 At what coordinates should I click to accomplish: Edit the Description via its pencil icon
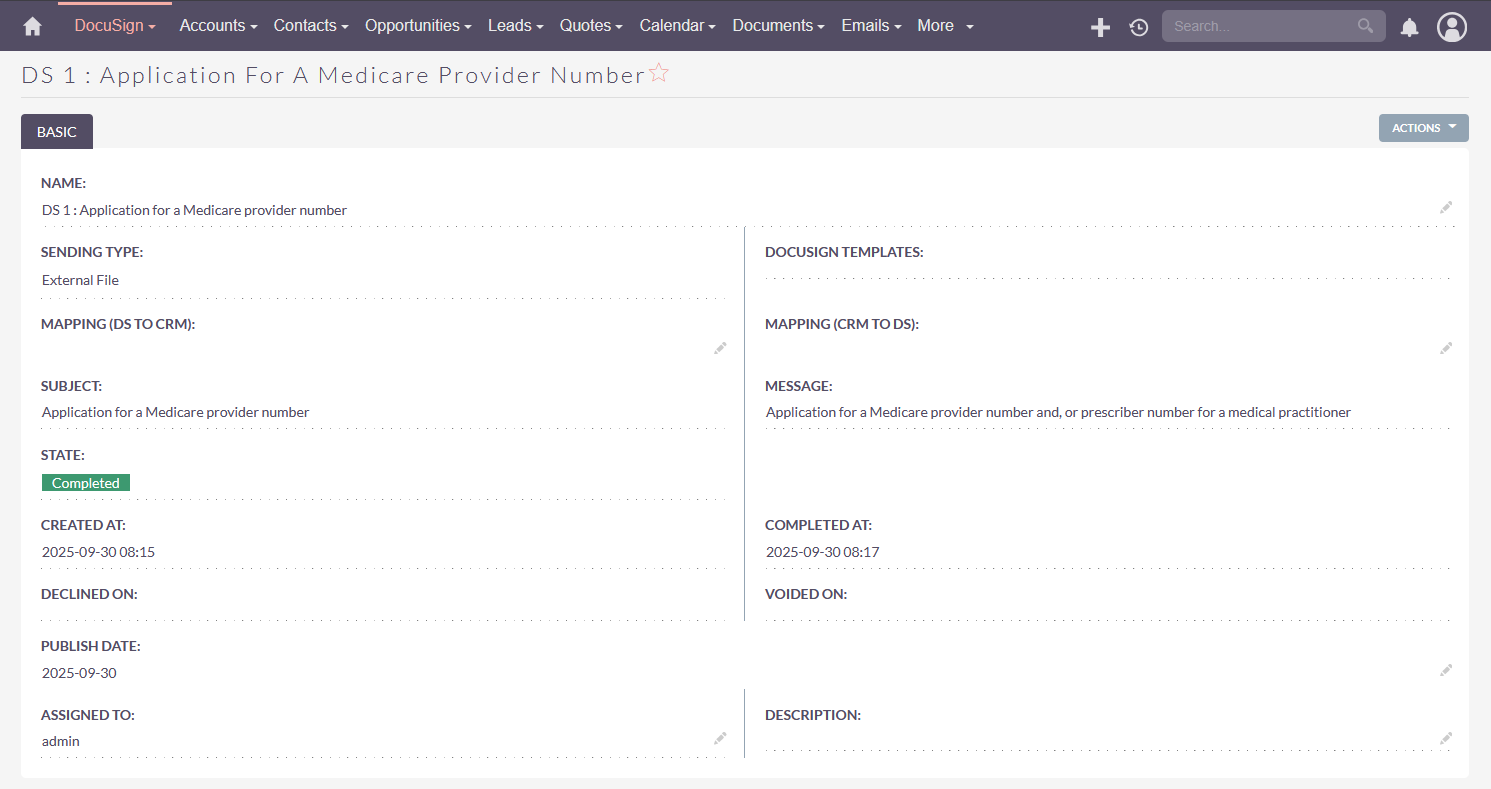pyautogui.click(x=1446, y=738)
